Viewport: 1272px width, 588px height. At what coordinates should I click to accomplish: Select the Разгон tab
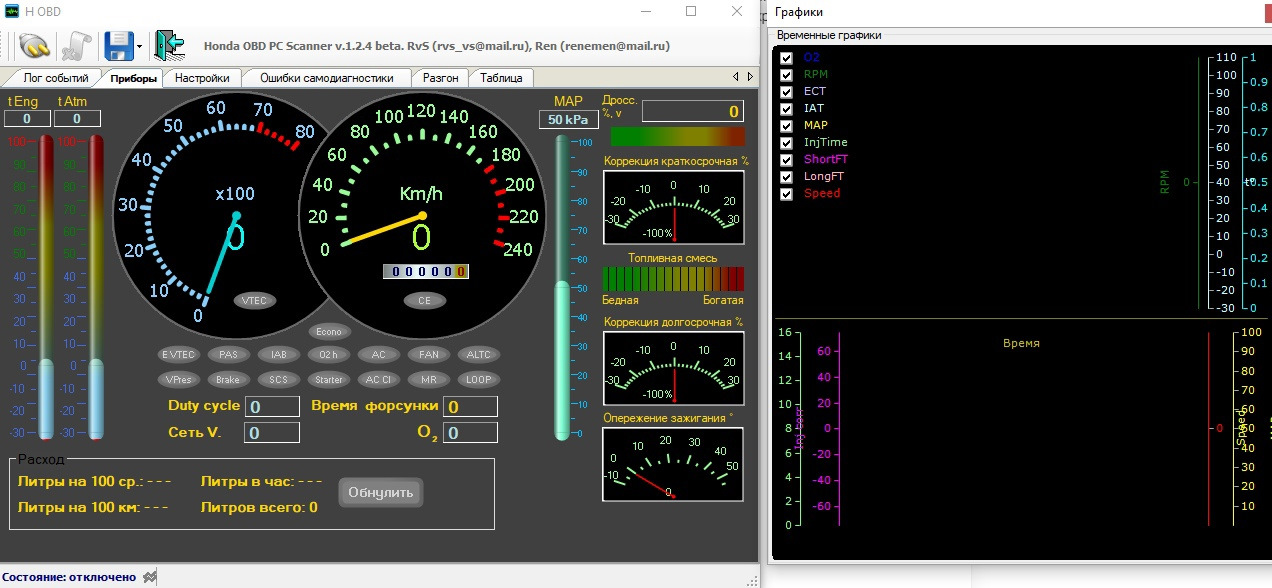click(441, 78)
